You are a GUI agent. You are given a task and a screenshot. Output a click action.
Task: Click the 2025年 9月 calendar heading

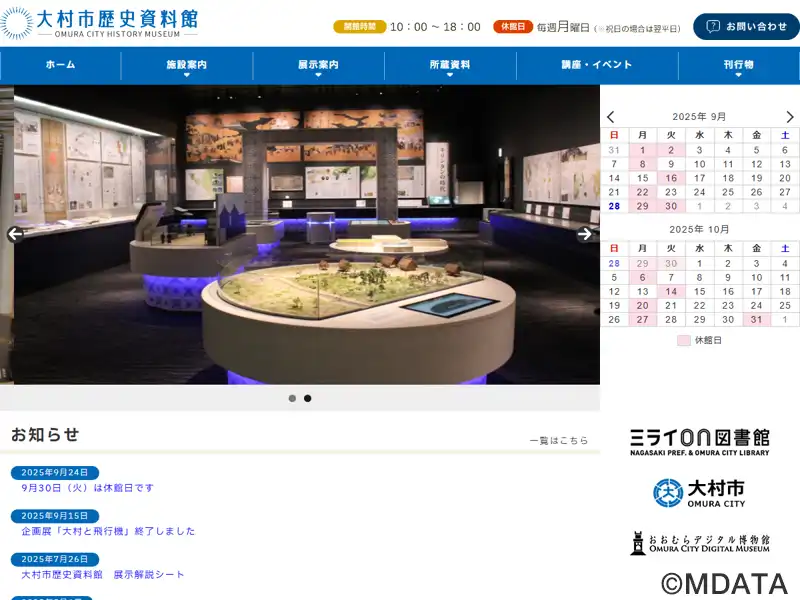(699, 117)
